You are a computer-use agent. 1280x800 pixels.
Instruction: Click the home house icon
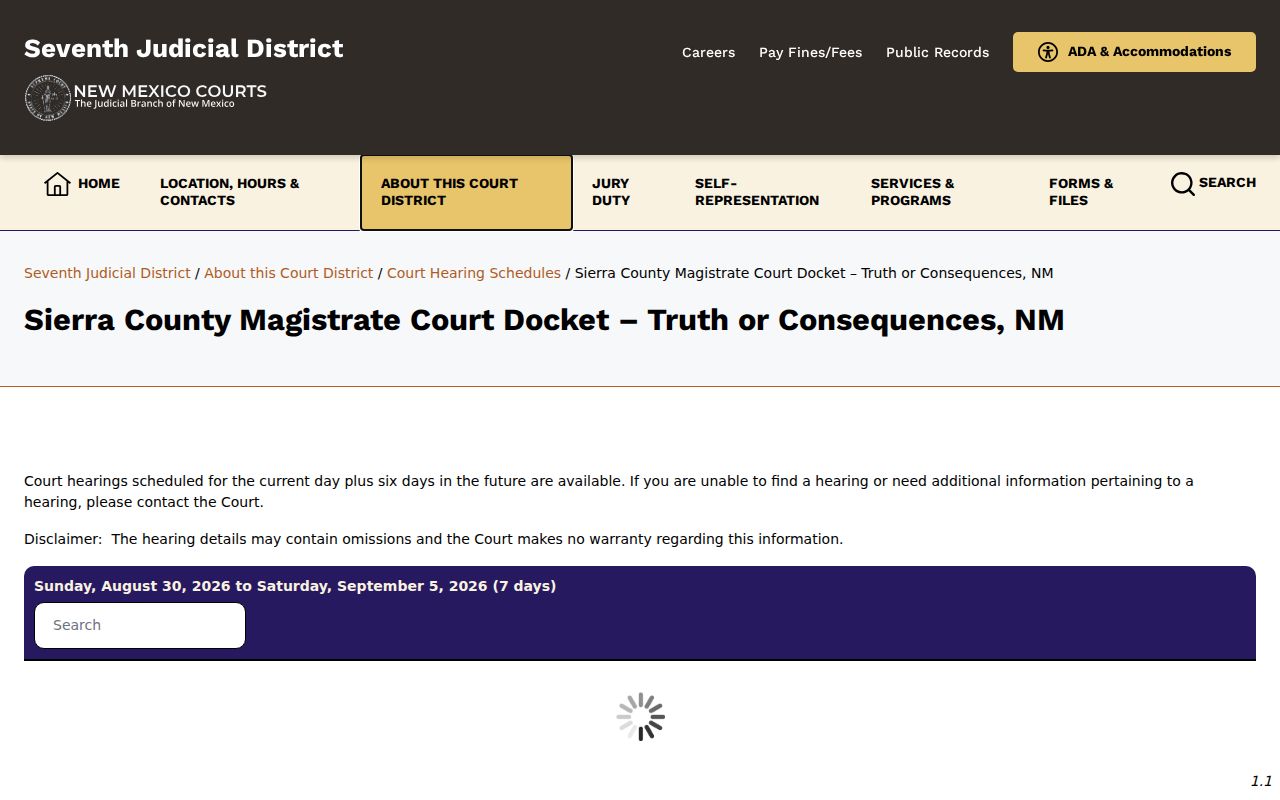57,184
